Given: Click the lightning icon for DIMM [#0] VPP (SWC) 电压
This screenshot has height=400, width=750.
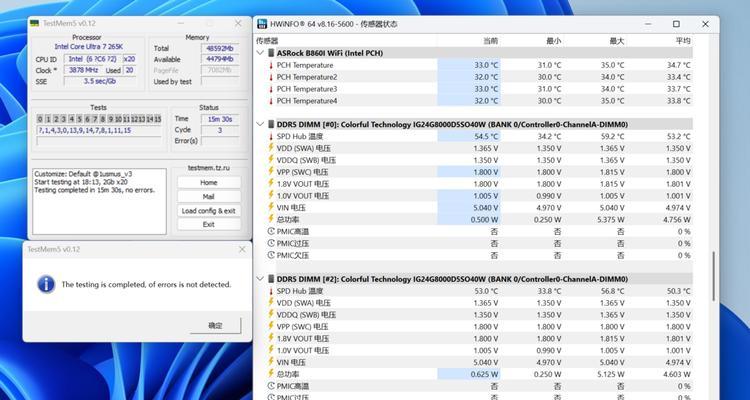Looking at the screenshot, I should click(271, 172).
